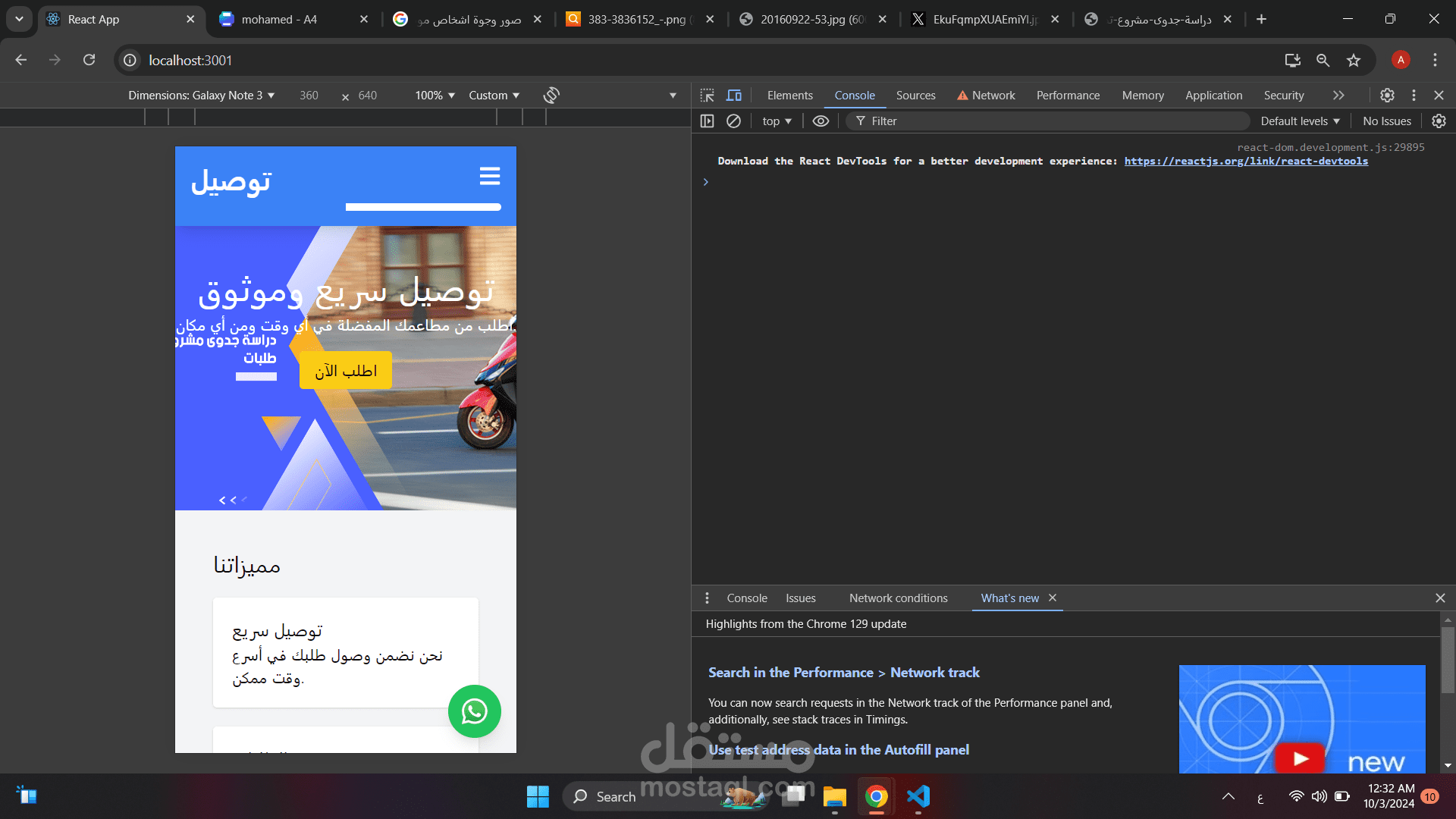Screen dimensions: 1456x819
Task: Open DevTools settings gear
Action: click(x=1387, y=95)
